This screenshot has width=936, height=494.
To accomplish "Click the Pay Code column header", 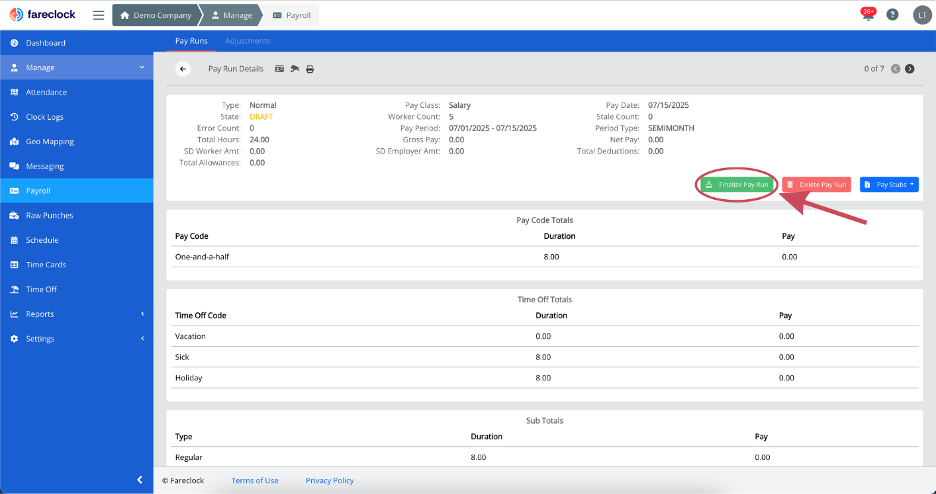I will click(192, 236).
